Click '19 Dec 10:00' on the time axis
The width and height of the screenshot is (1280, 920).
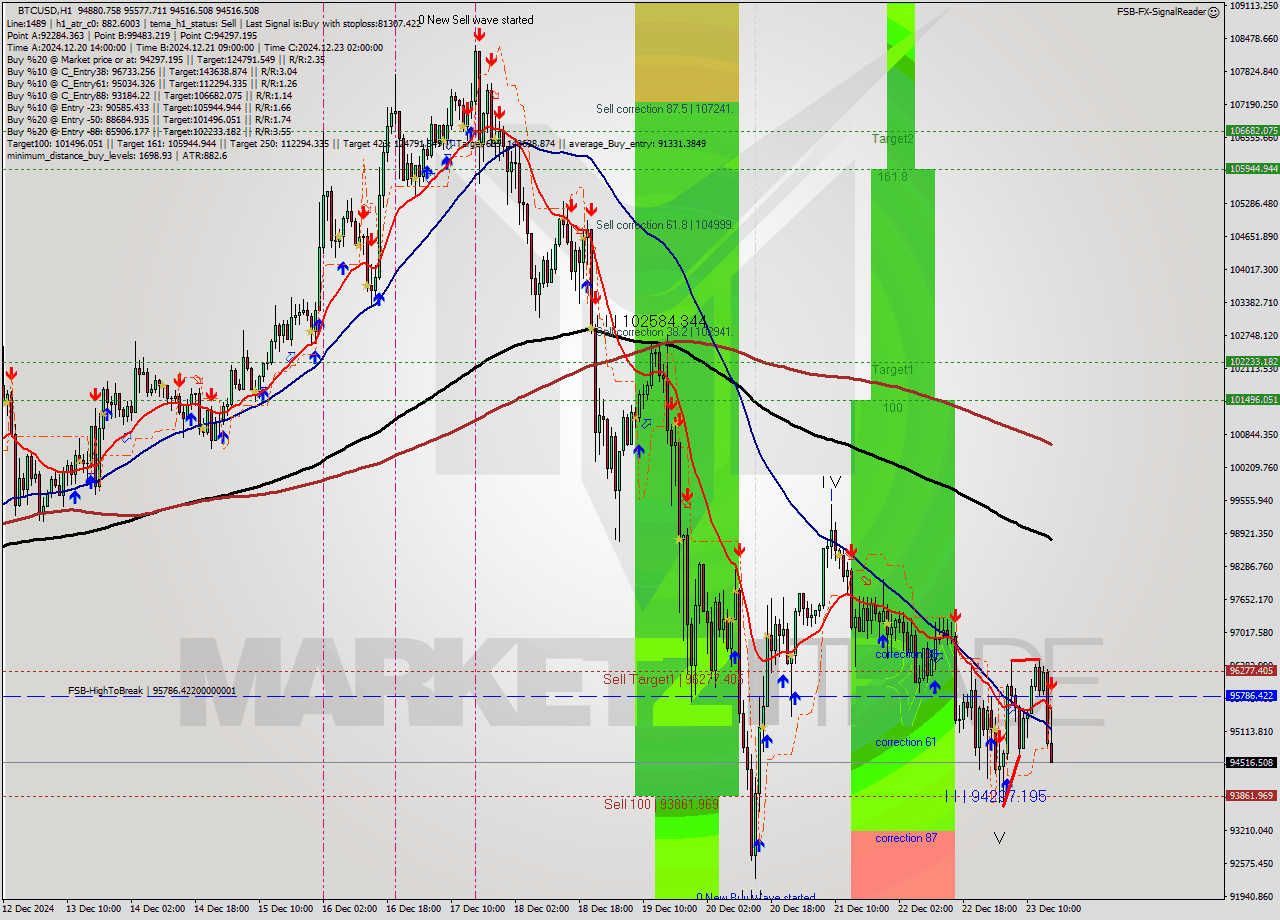669,909
